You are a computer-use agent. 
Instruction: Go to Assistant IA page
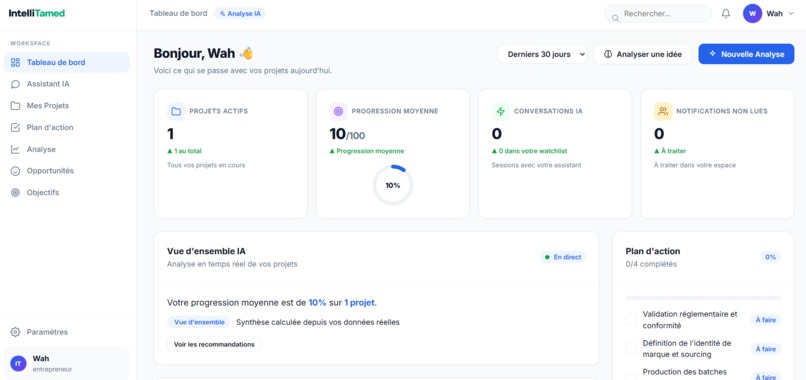pos(67,84)
